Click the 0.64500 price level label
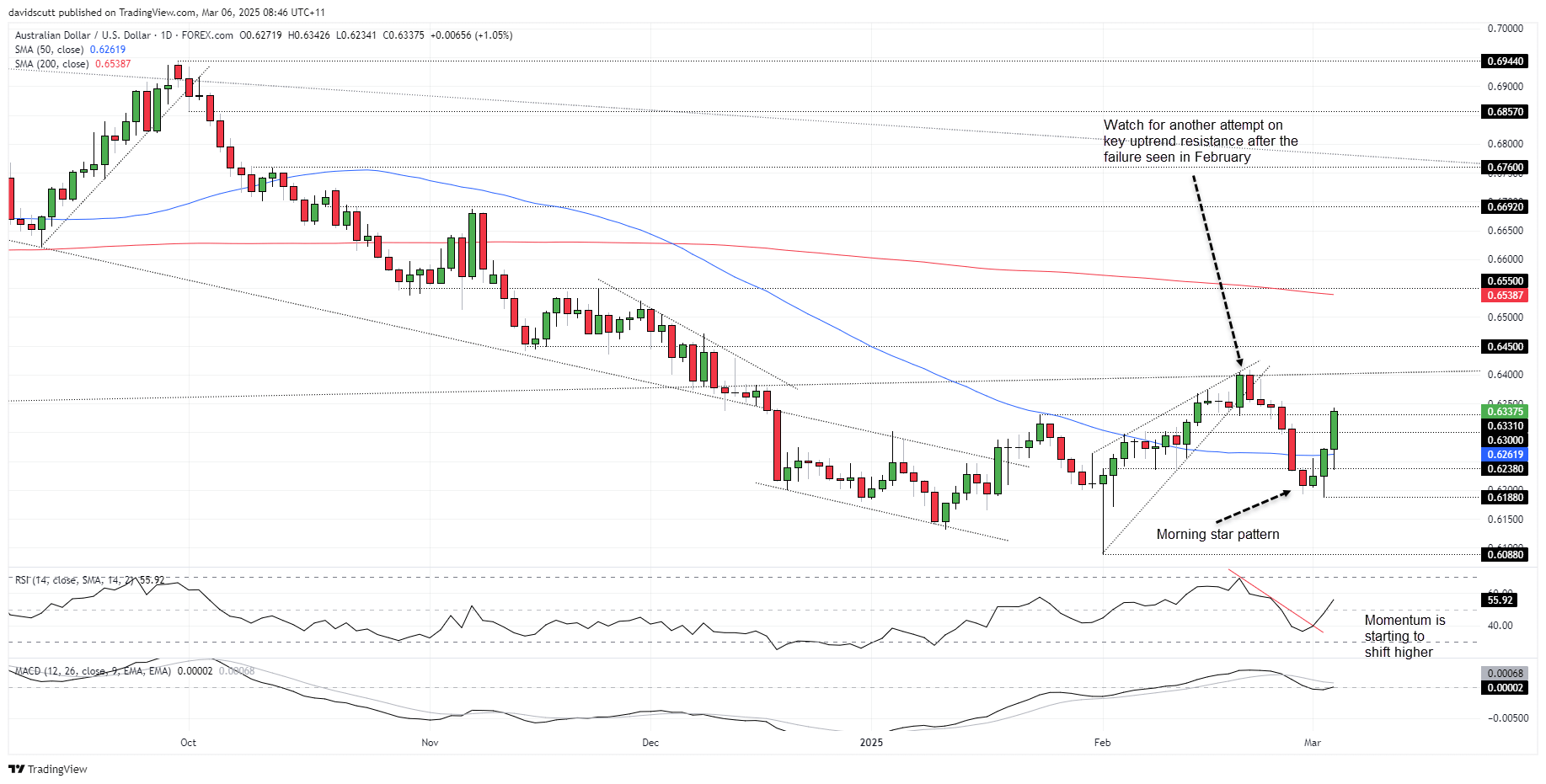This screenshot has width=1546, height=784. pos(1505,347)
